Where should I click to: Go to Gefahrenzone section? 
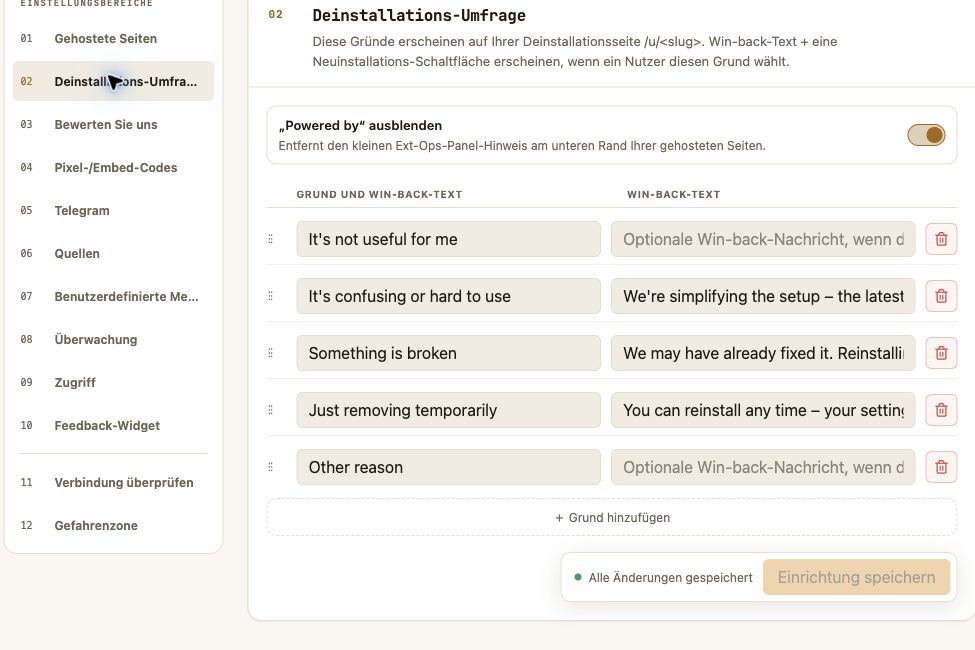113,525
